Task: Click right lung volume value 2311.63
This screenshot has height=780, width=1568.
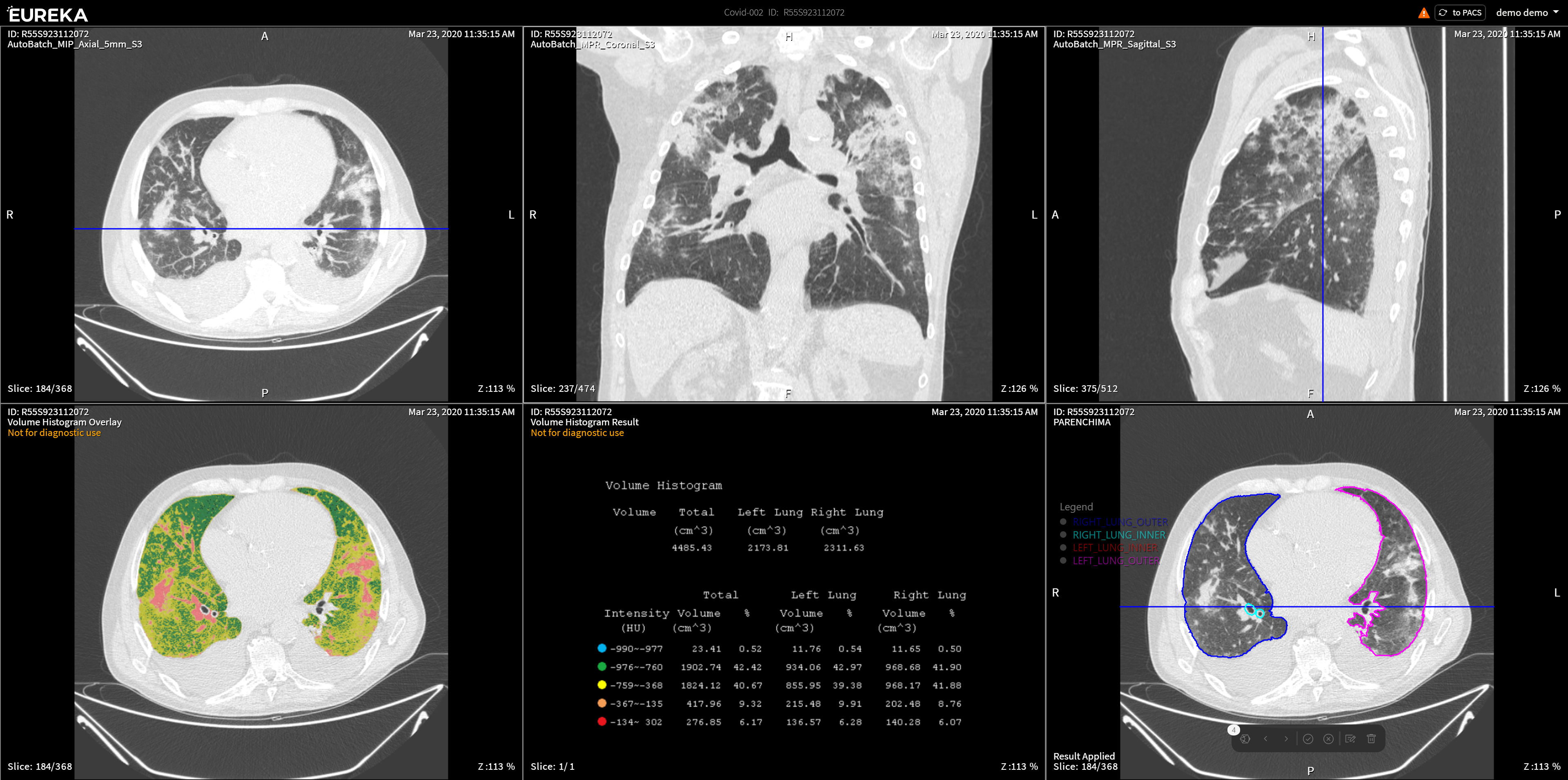Action: coord(844,548)
